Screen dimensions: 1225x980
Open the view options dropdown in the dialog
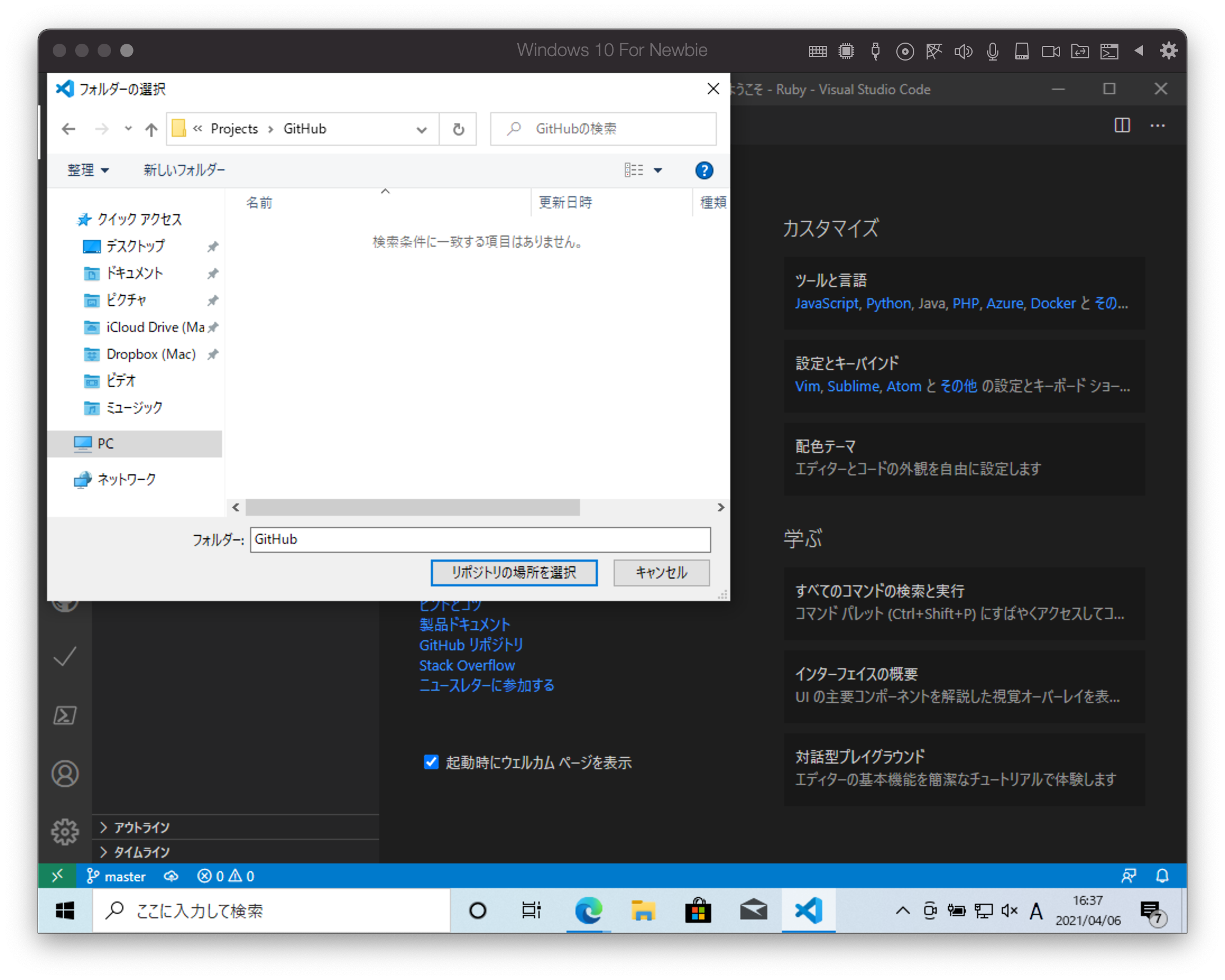click(x=658, y=170)
